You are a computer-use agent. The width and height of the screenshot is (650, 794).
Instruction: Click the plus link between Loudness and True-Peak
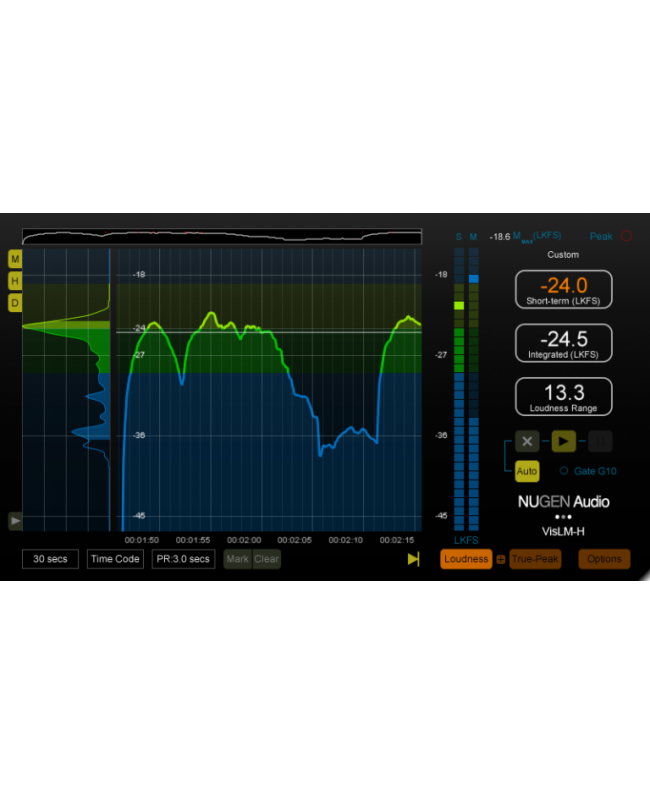tap(501, 560)
